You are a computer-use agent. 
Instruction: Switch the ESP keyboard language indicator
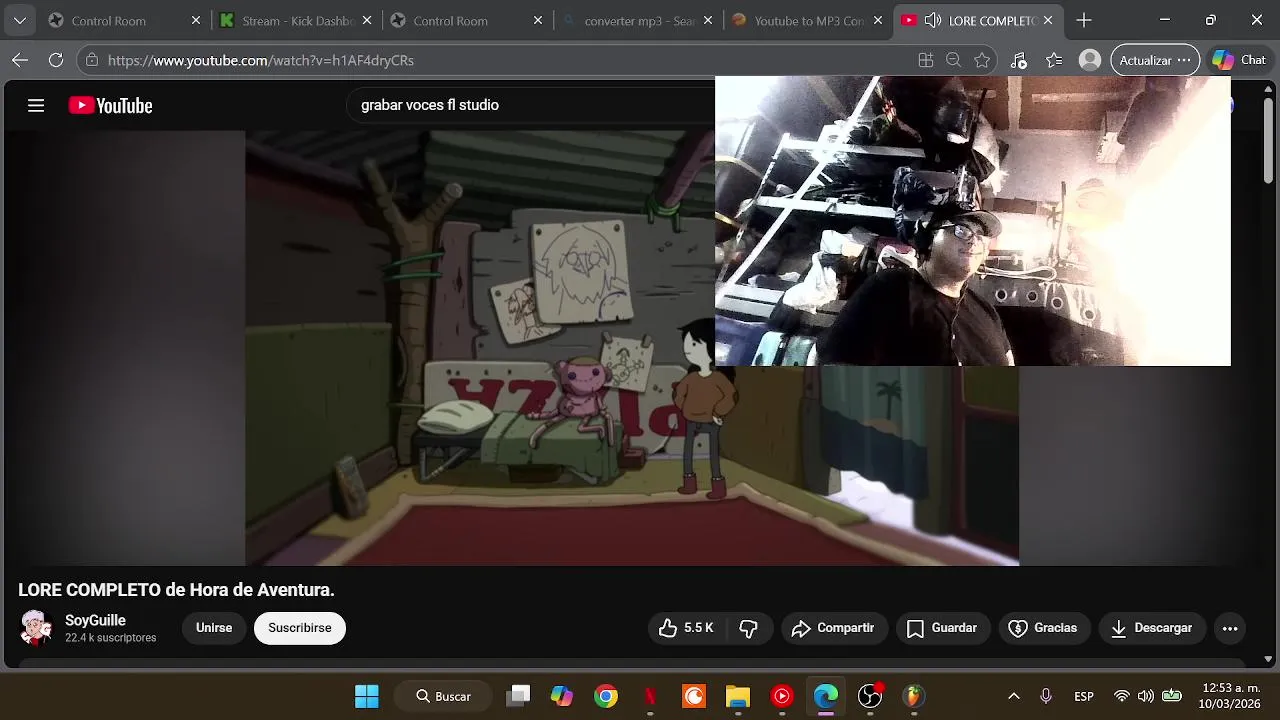1084,696
